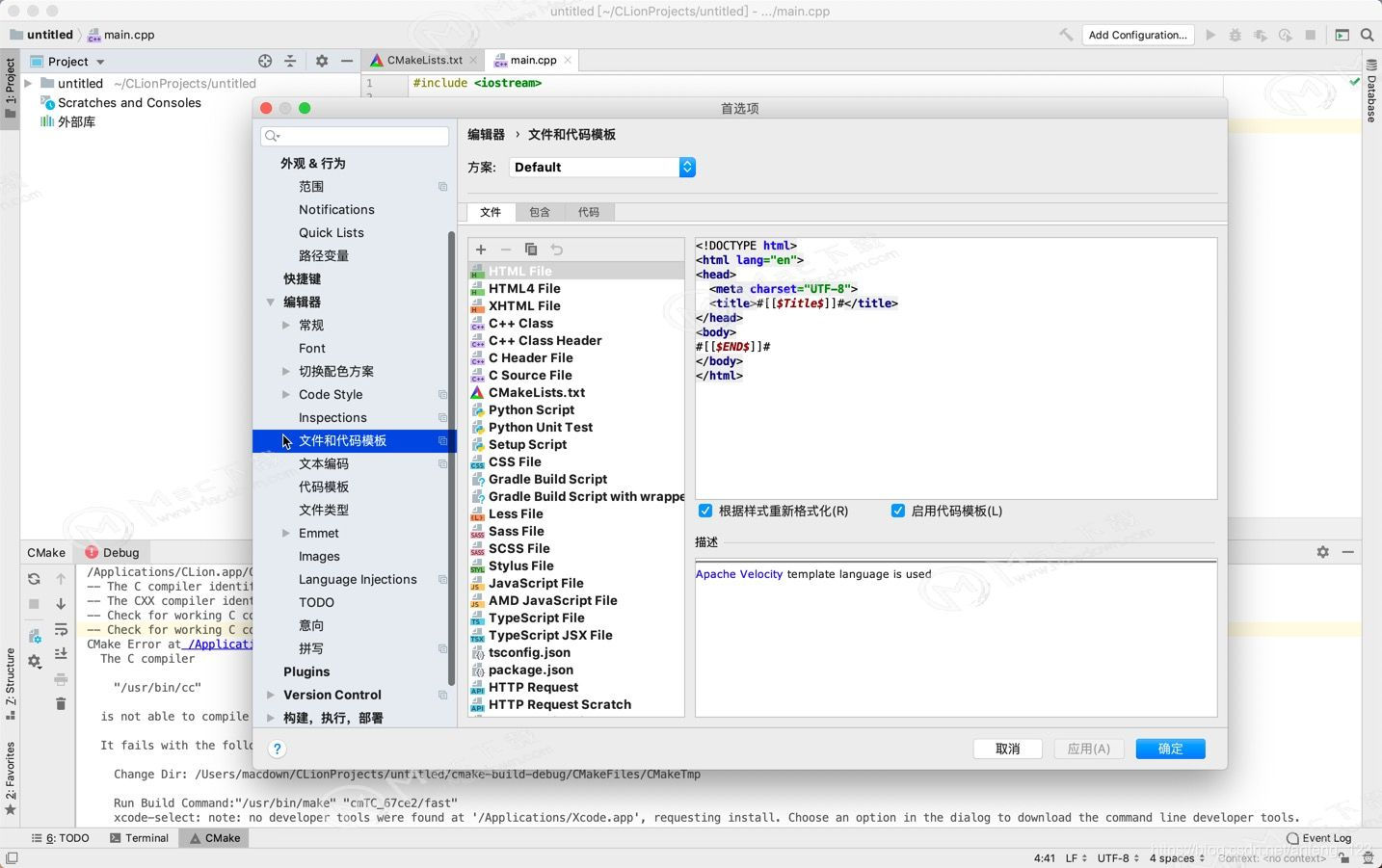Image resolution: width=1382 pixels, height=868 pixels.
Task: Select Notifications in settings tree
Action: pyautogui.click(x=336, y=210)
